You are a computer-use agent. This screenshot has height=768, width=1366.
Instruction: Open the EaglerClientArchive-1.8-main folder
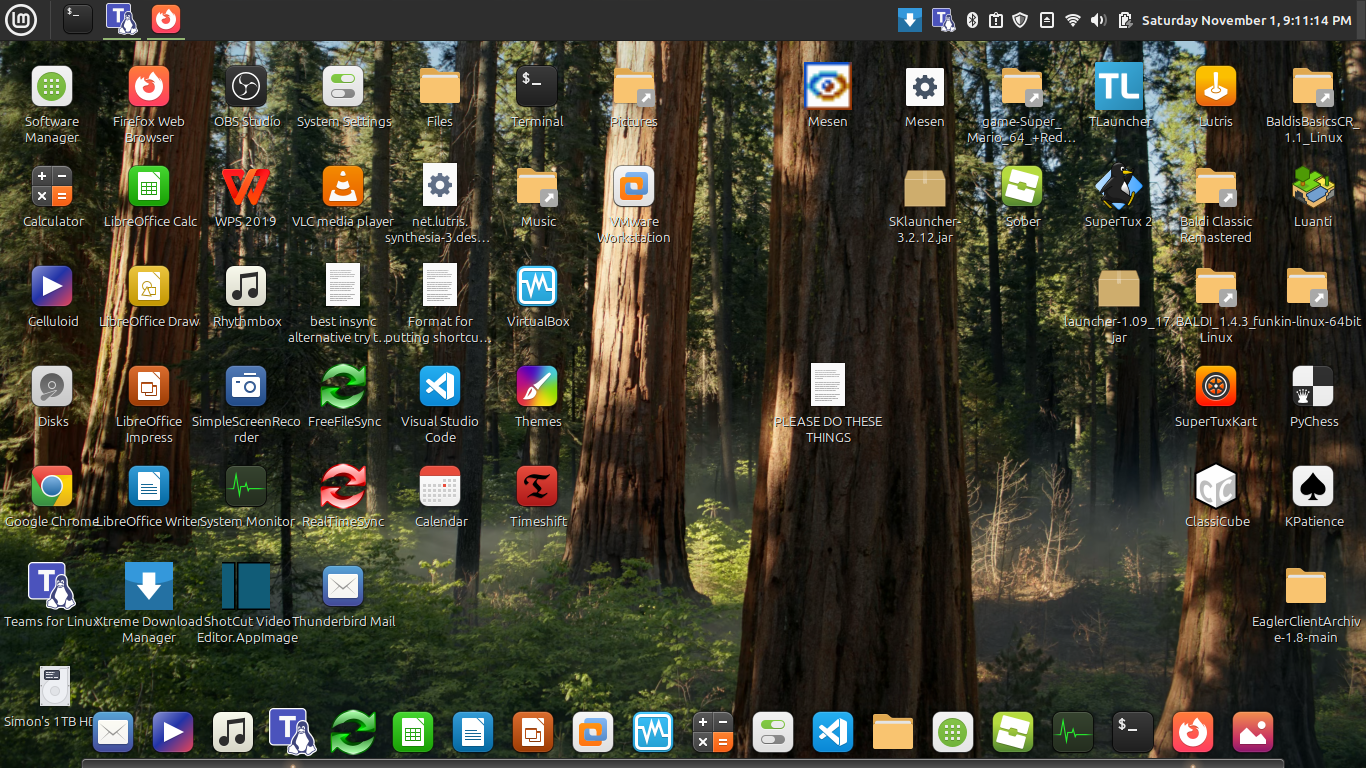click(1306, 587)
